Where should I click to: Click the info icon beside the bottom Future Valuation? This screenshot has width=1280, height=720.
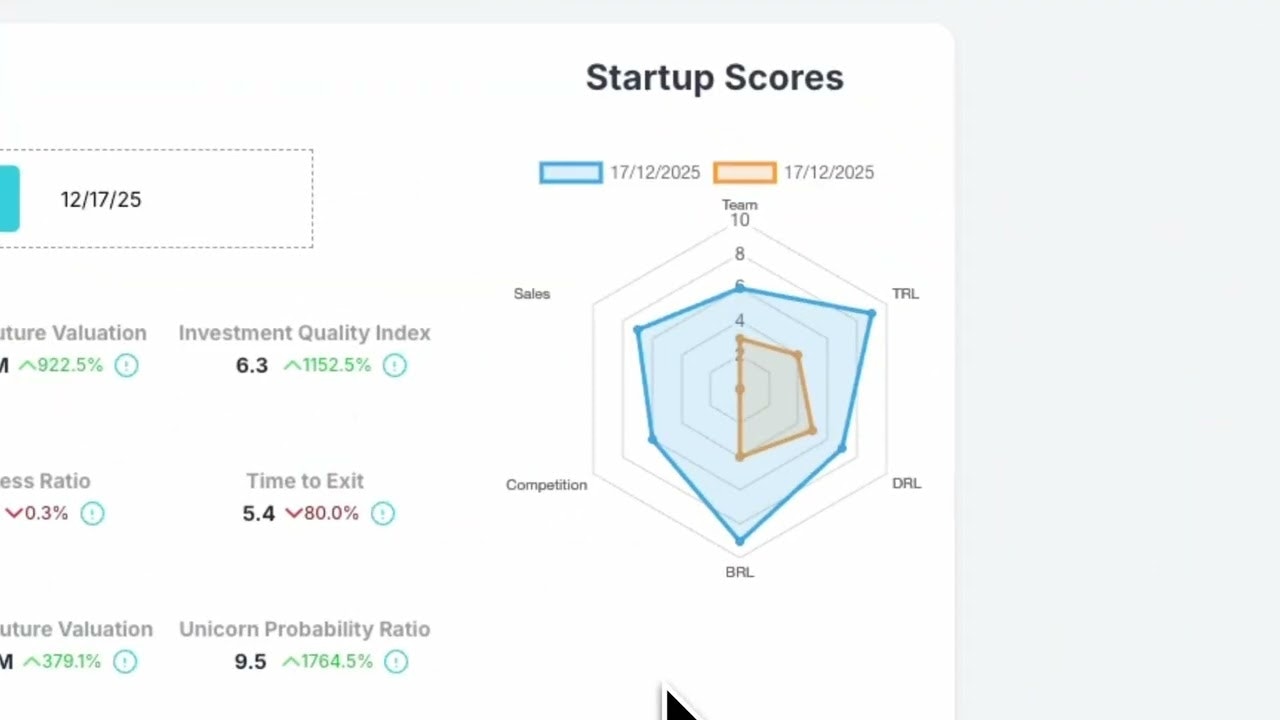[126, 661]
